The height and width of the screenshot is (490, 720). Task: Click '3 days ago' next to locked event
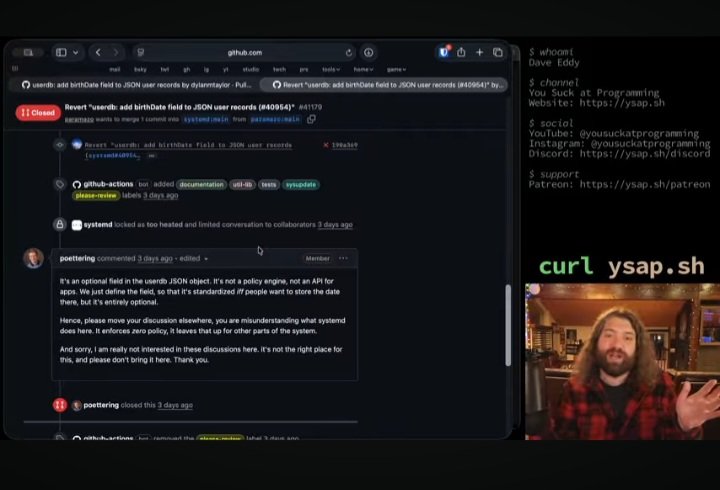(x=335, y=225)
